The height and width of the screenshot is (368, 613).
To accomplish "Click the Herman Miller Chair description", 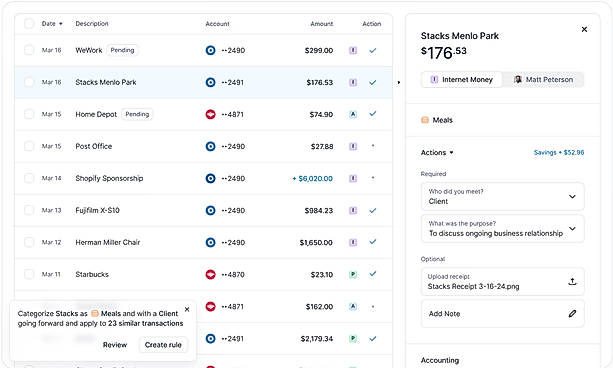I will click(108, 242).
